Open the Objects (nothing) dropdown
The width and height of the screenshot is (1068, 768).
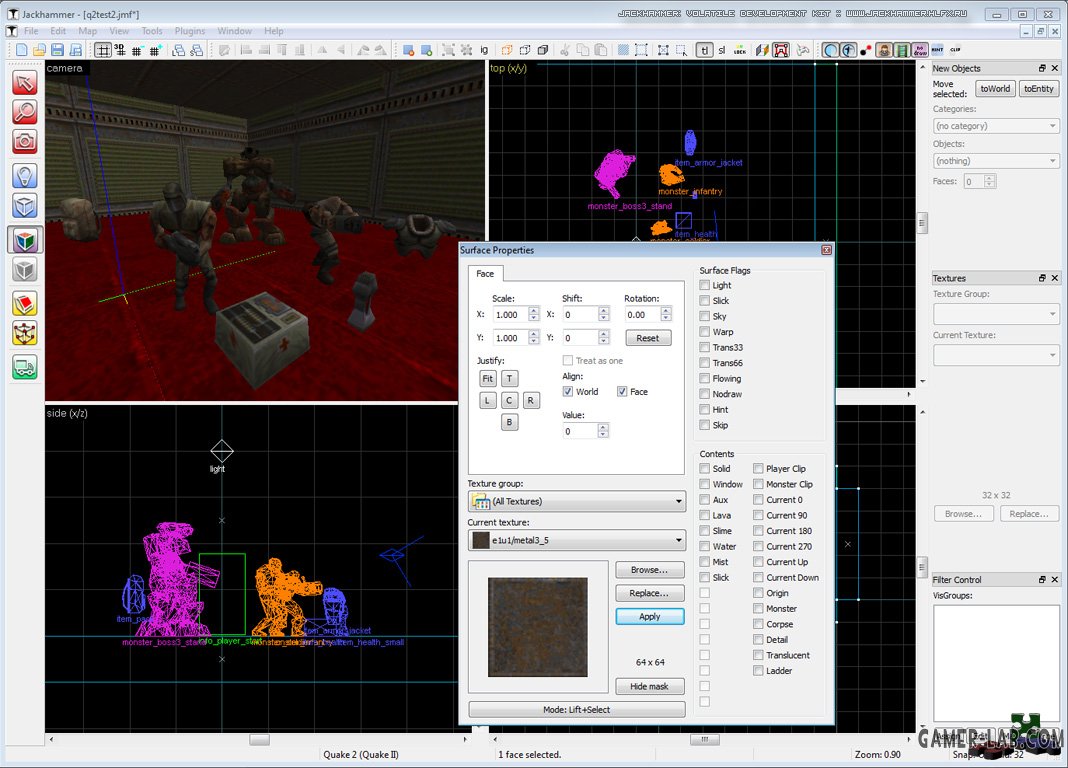tap(996, 161)
